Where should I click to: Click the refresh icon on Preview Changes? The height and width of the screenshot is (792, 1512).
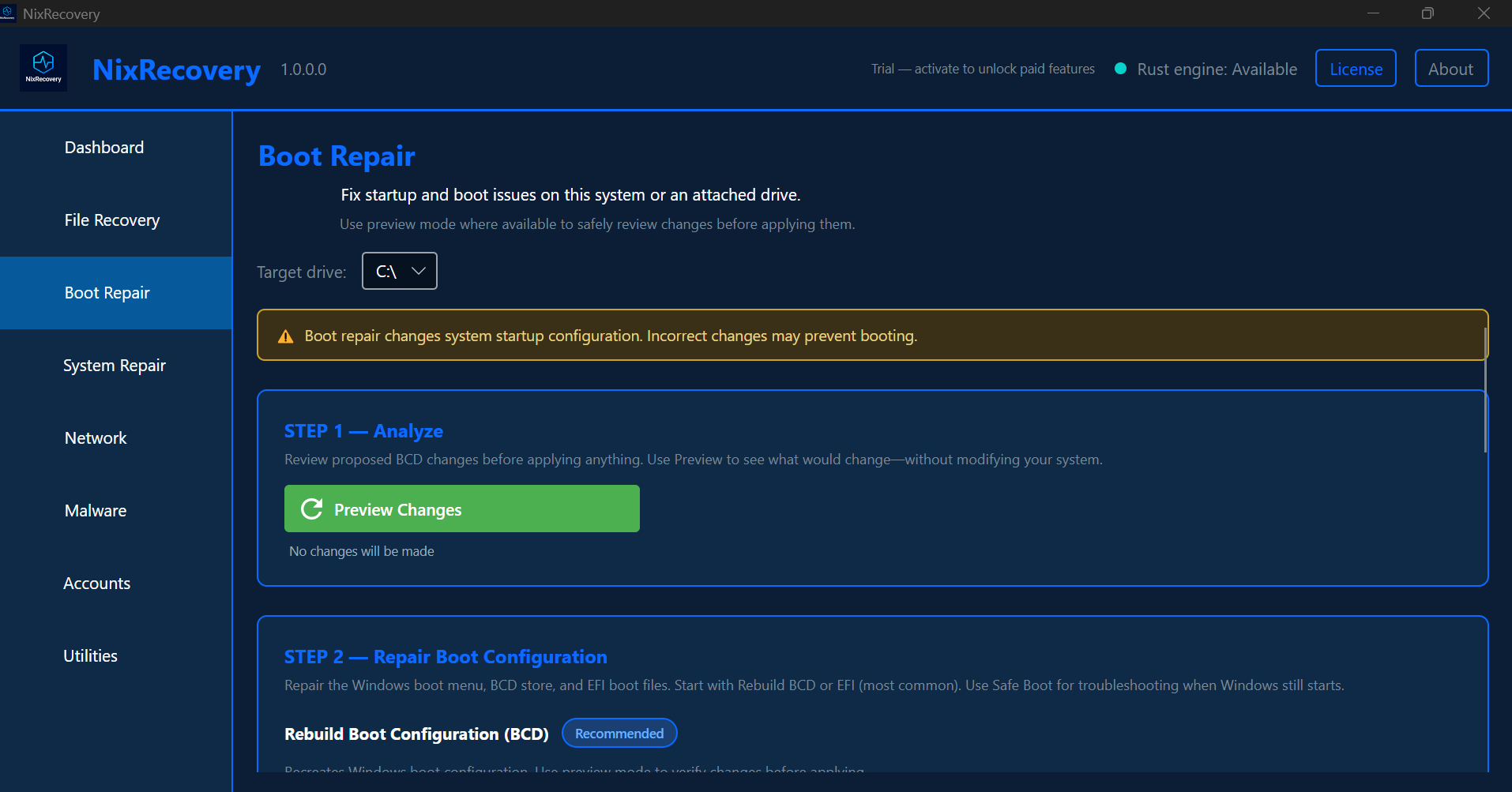pos(312,509)
